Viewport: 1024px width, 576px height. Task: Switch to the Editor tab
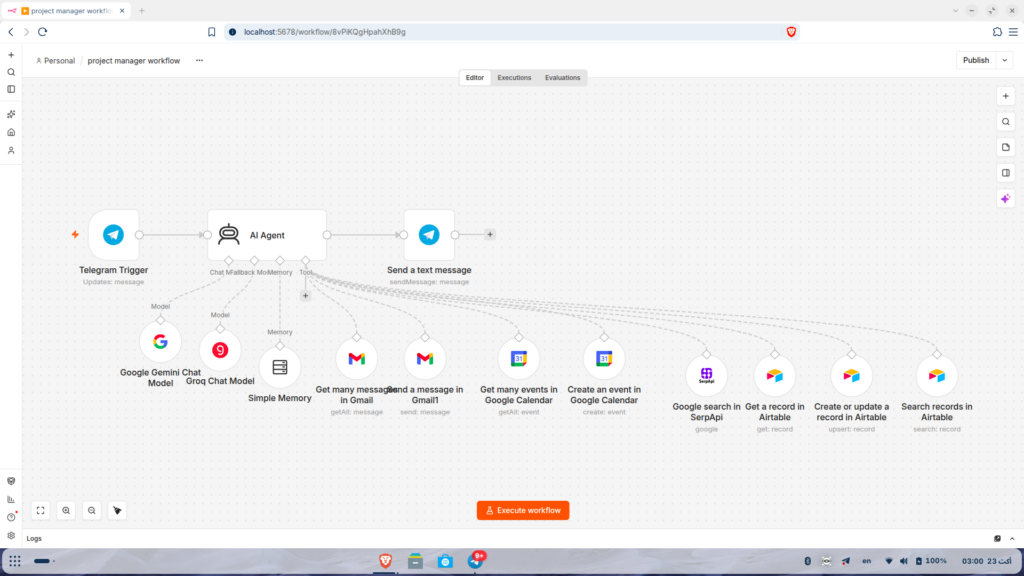(x=475, y=78)
